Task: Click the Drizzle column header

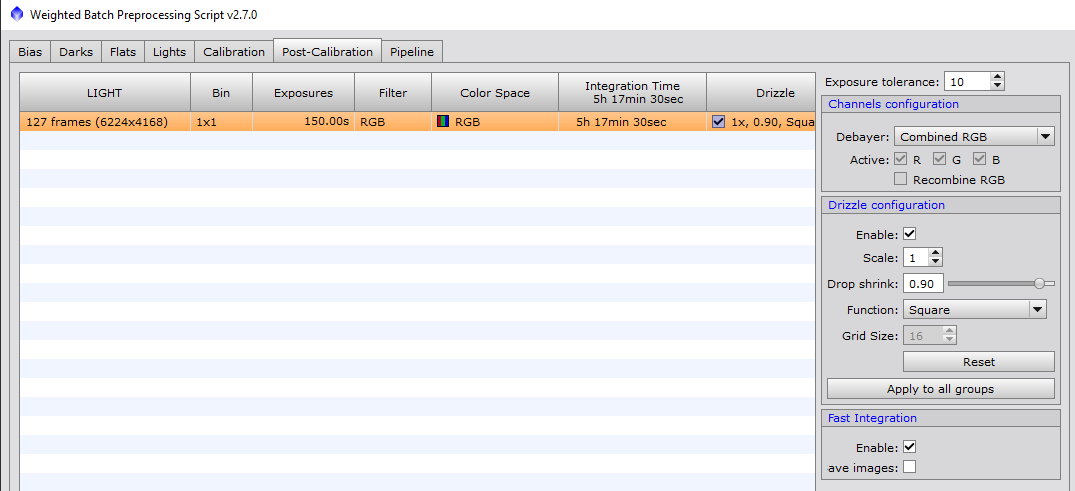Action: pos(761,93)
